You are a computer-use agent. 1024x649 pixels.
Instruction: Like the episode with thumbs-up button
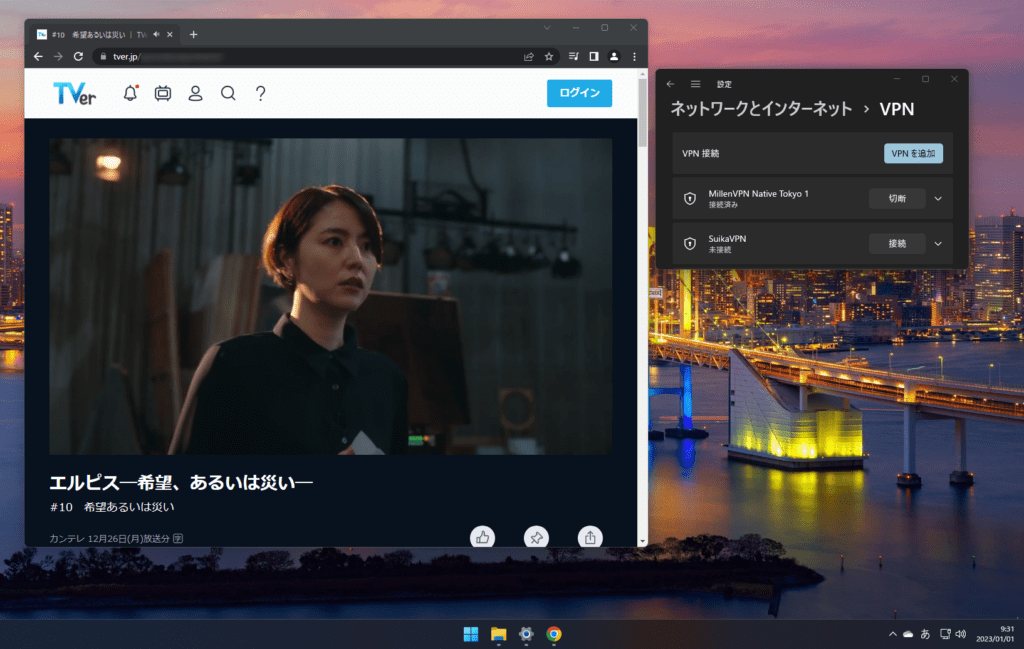click(x=483, y=537)
